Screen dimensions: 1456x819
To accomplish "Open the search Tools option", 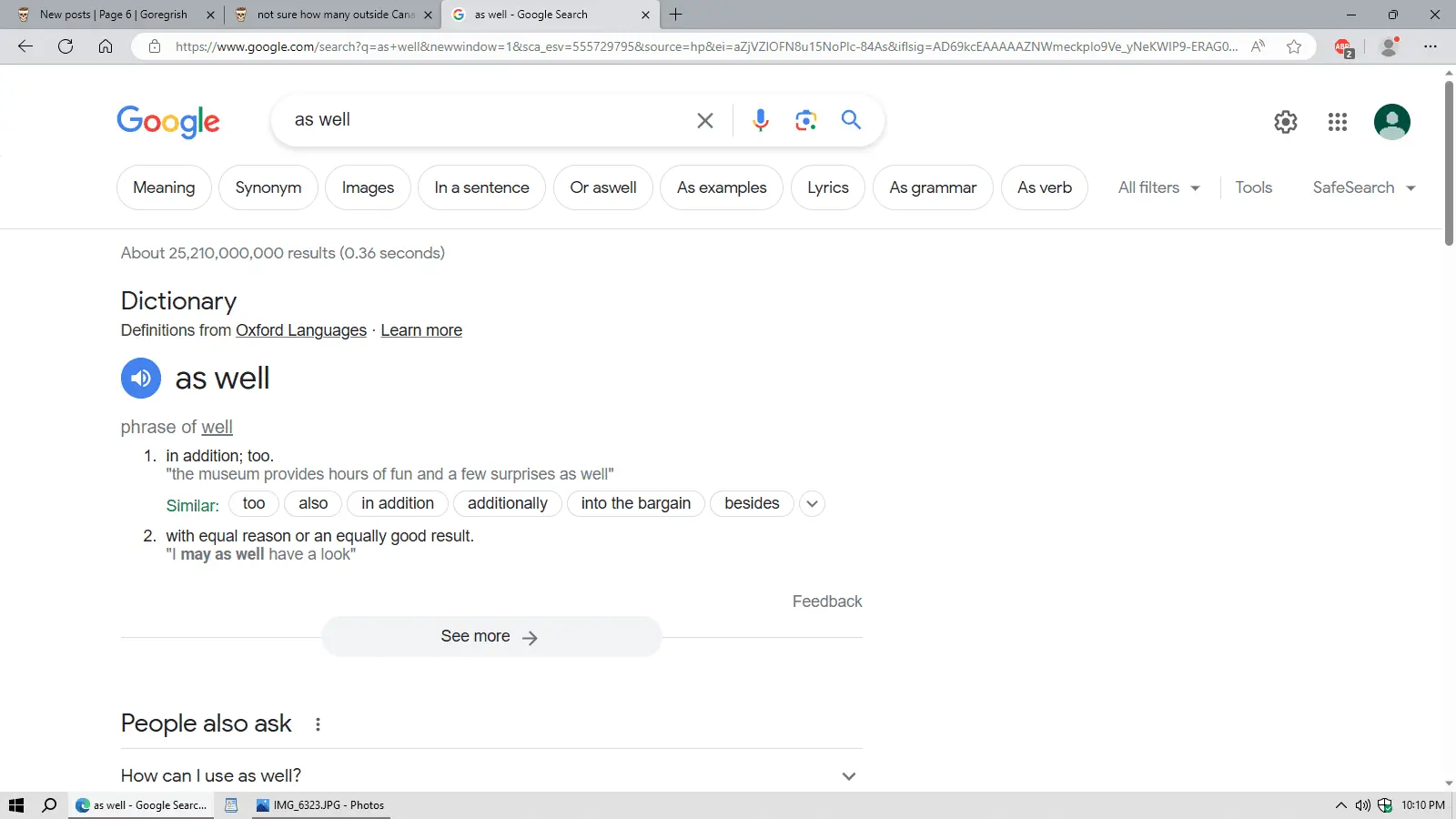I will [x=1253, y=187].
